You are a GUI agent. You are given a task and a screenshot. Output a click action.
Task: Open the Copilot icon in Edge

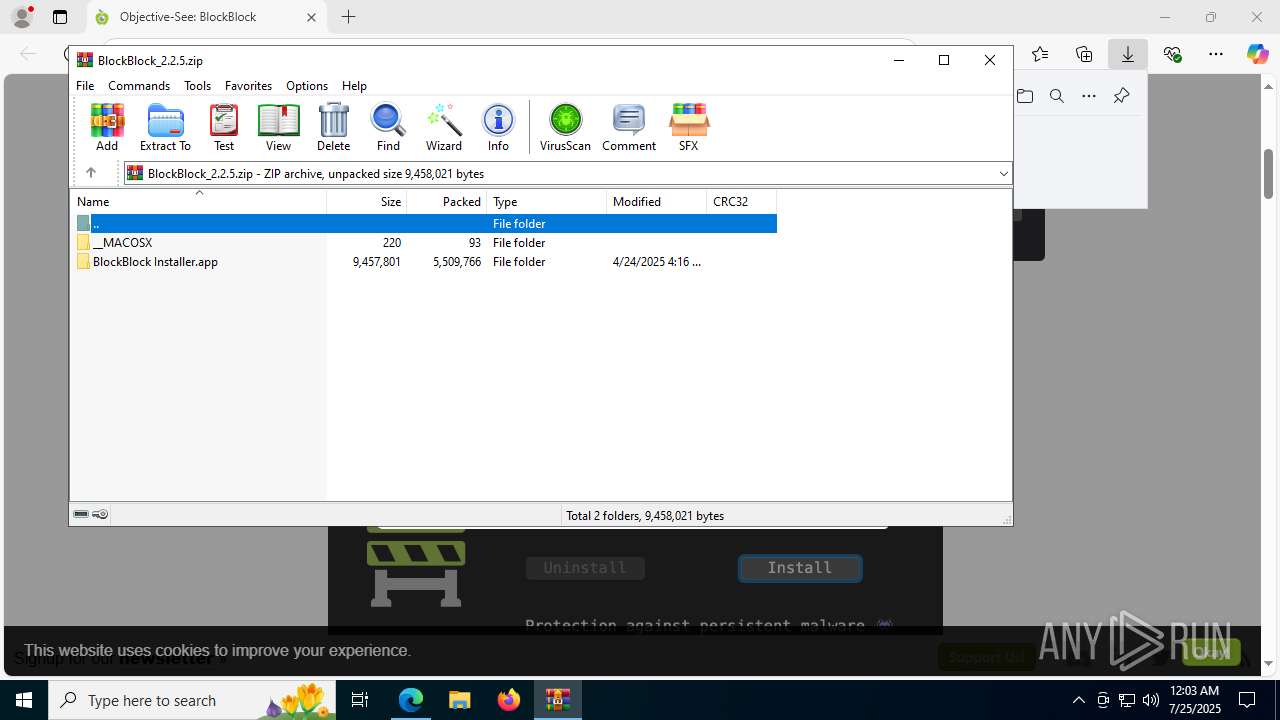click(x=1257, y=54)
